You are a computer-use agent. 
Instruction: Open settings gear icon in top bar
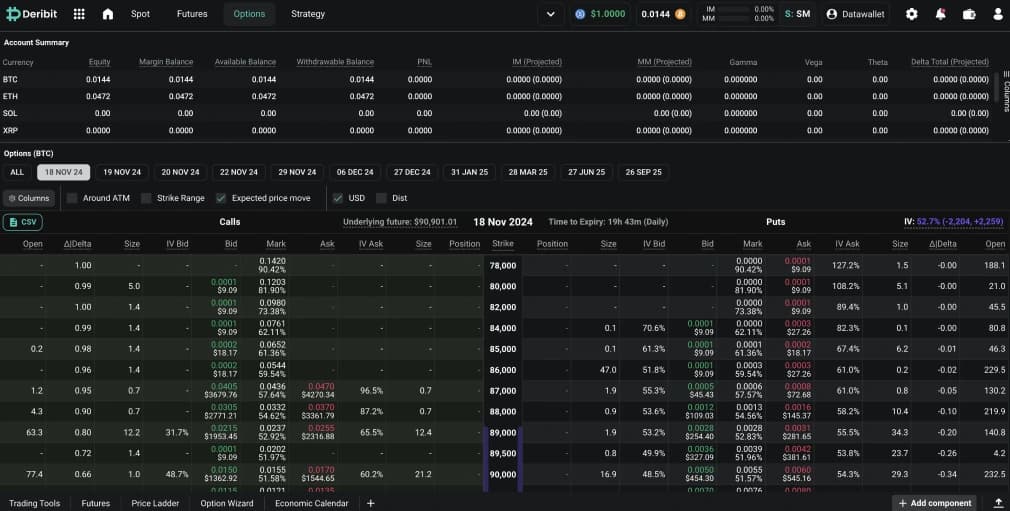click(911, 14)
